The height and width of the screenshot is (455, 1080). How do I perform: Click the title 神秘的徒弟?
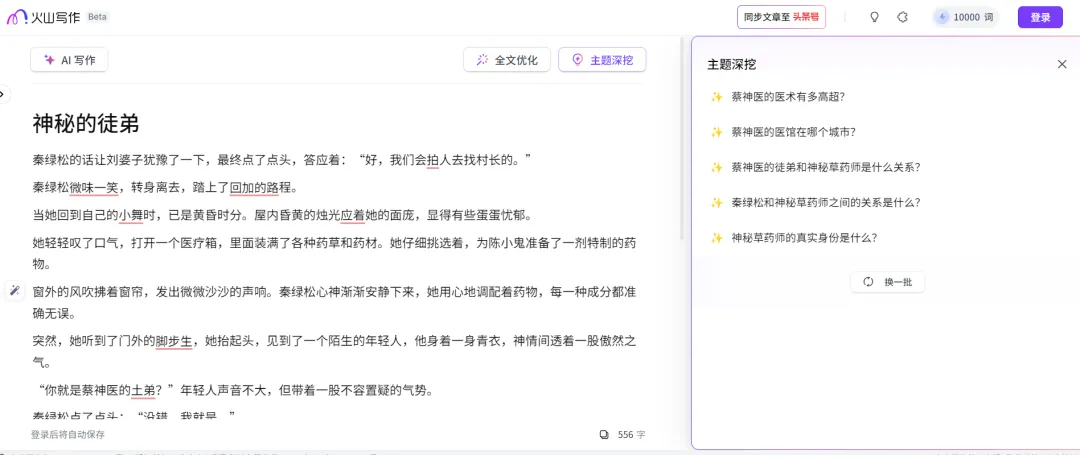click(86, 124)
